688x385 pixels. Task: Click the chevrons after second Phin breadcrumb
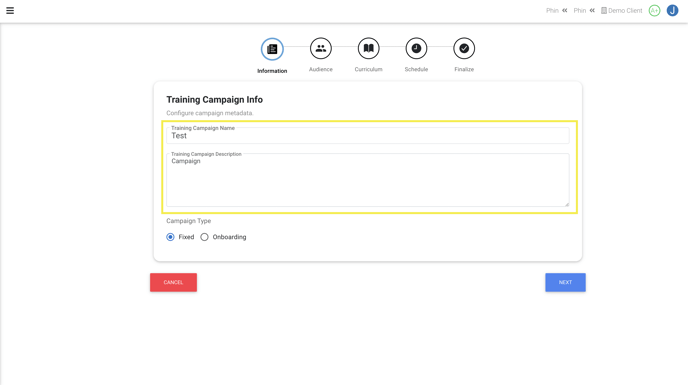(592, 11)
